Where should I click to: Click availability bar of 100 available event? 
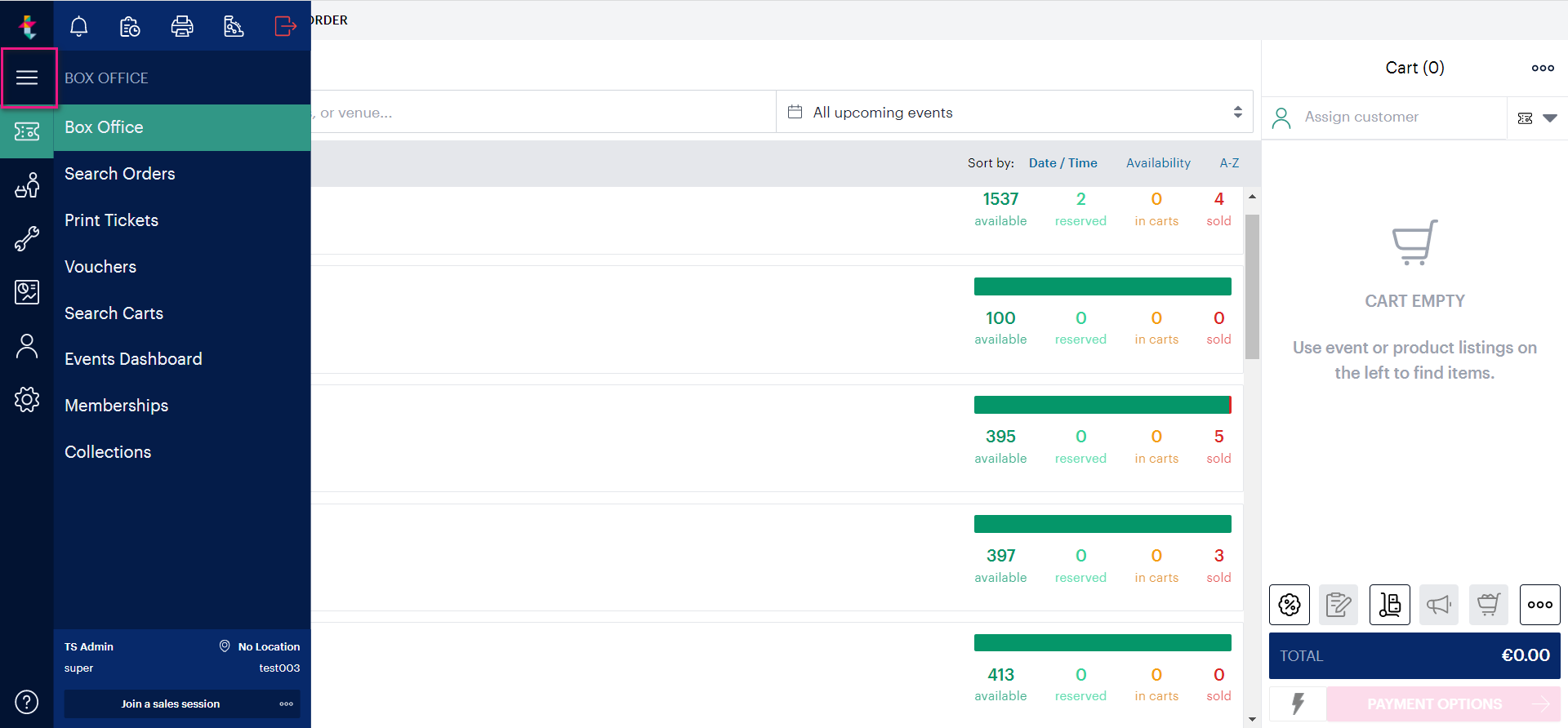pos(1102,286)
